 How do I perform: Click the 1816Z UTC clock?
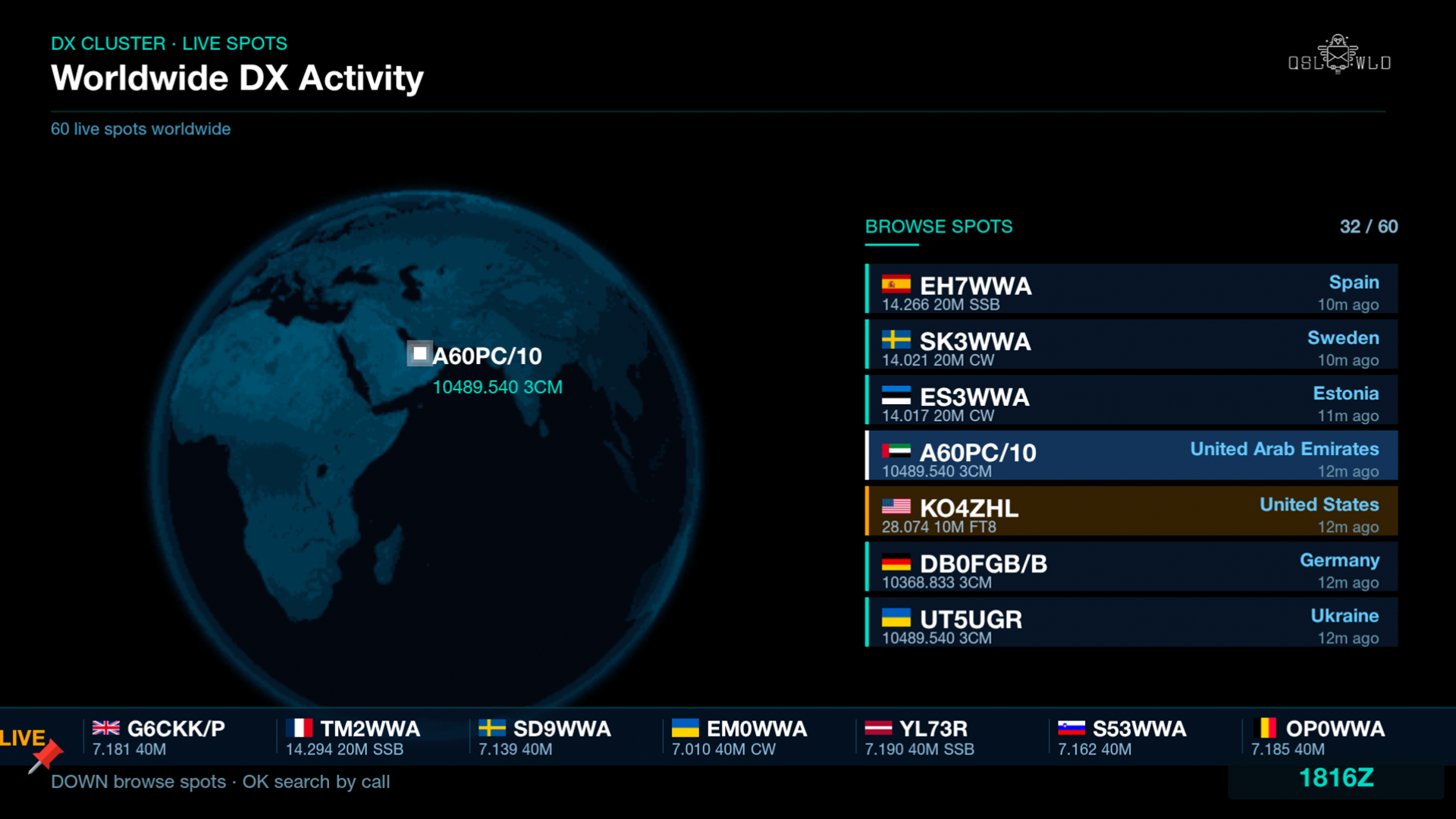1336,778
